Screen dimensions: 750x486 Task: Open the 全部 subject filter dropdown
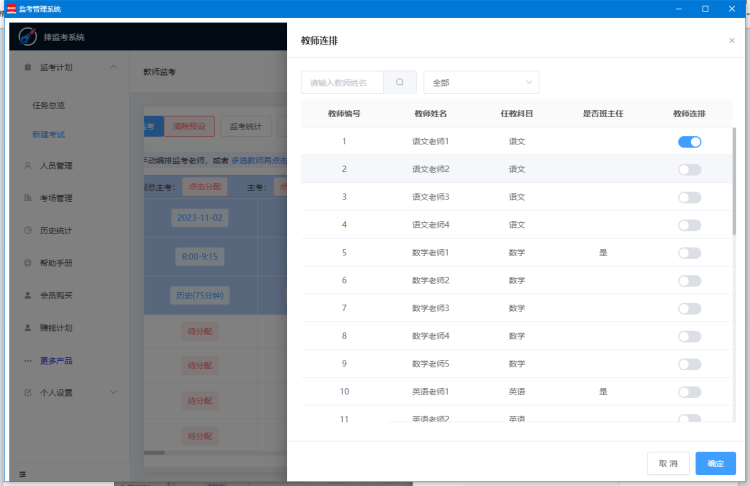[481, 82]
